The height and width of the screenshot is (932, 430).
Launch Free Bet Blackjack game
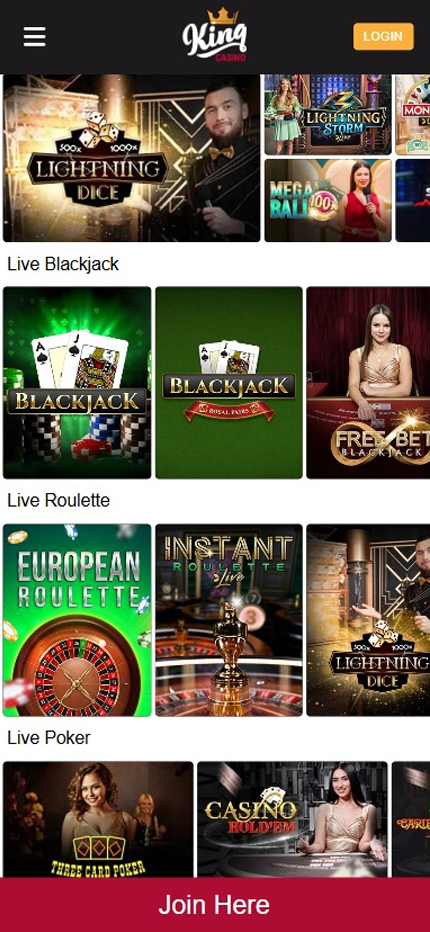tap(368, 383)
